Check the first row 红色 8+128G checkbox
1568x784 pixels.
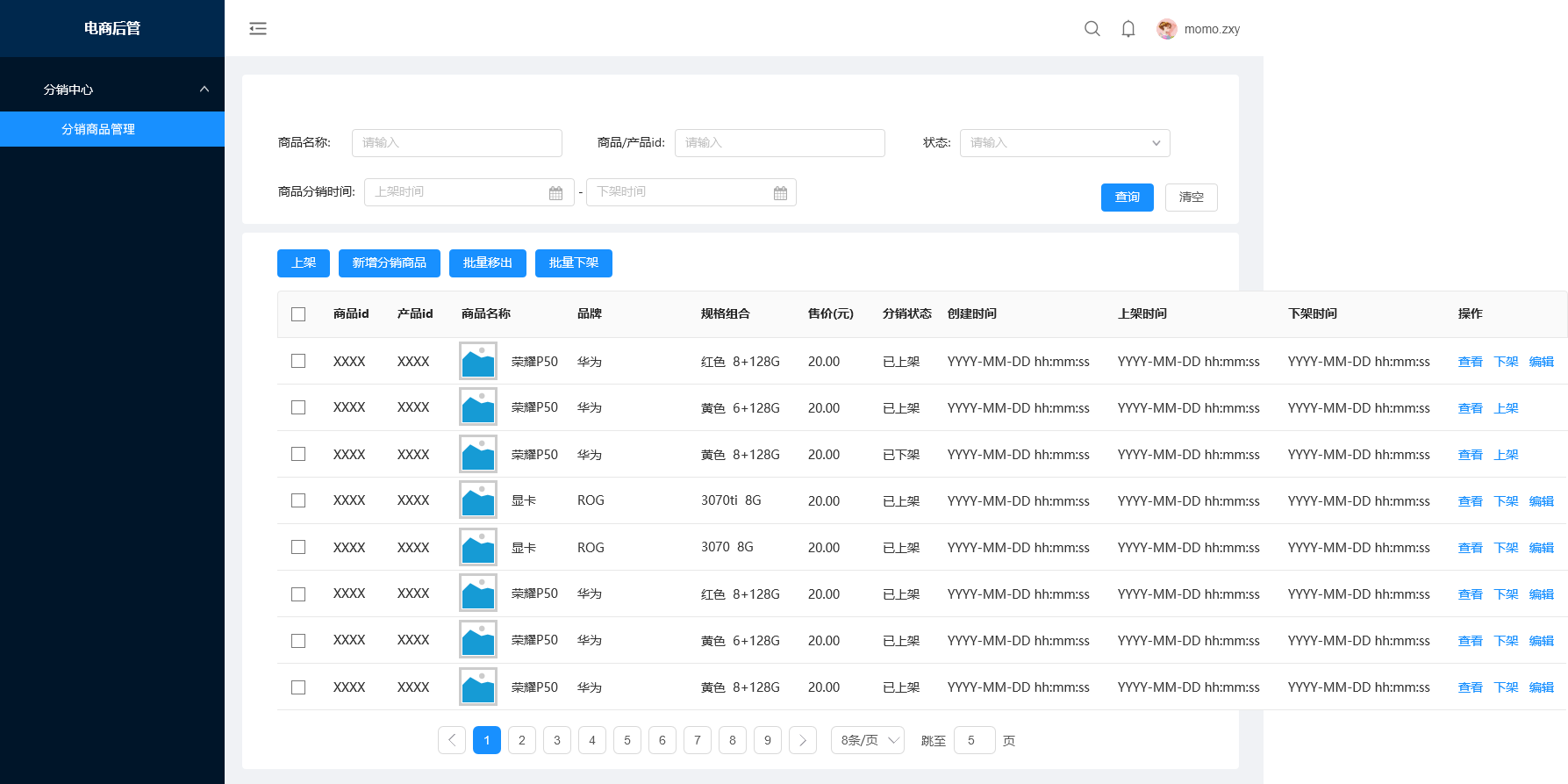click(298, 361)
